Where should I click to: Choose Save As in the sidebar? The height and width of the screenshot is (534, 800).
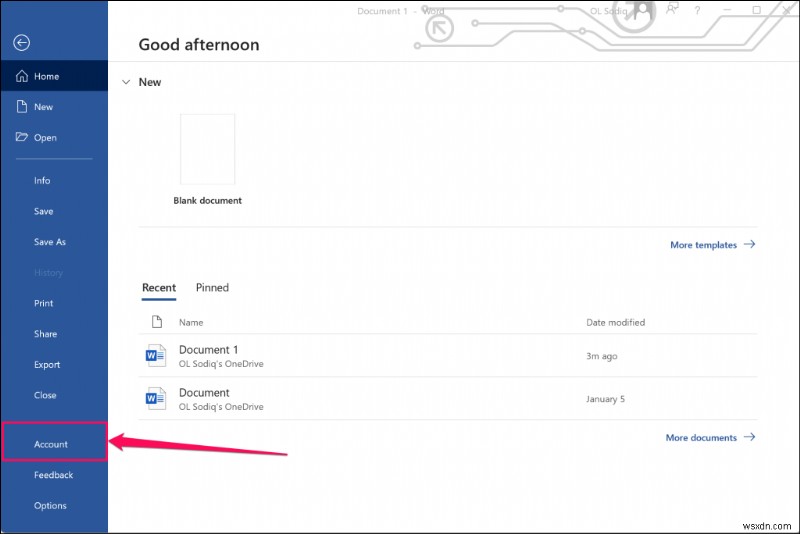[49, 242]
